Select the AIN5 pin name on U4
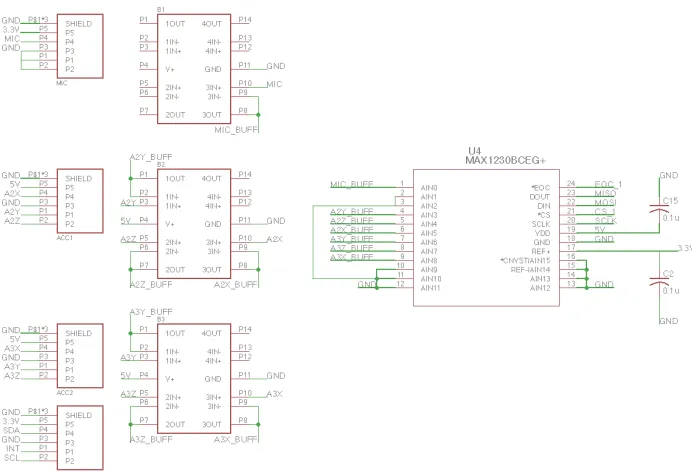692x472 pixels. [429, 233]
